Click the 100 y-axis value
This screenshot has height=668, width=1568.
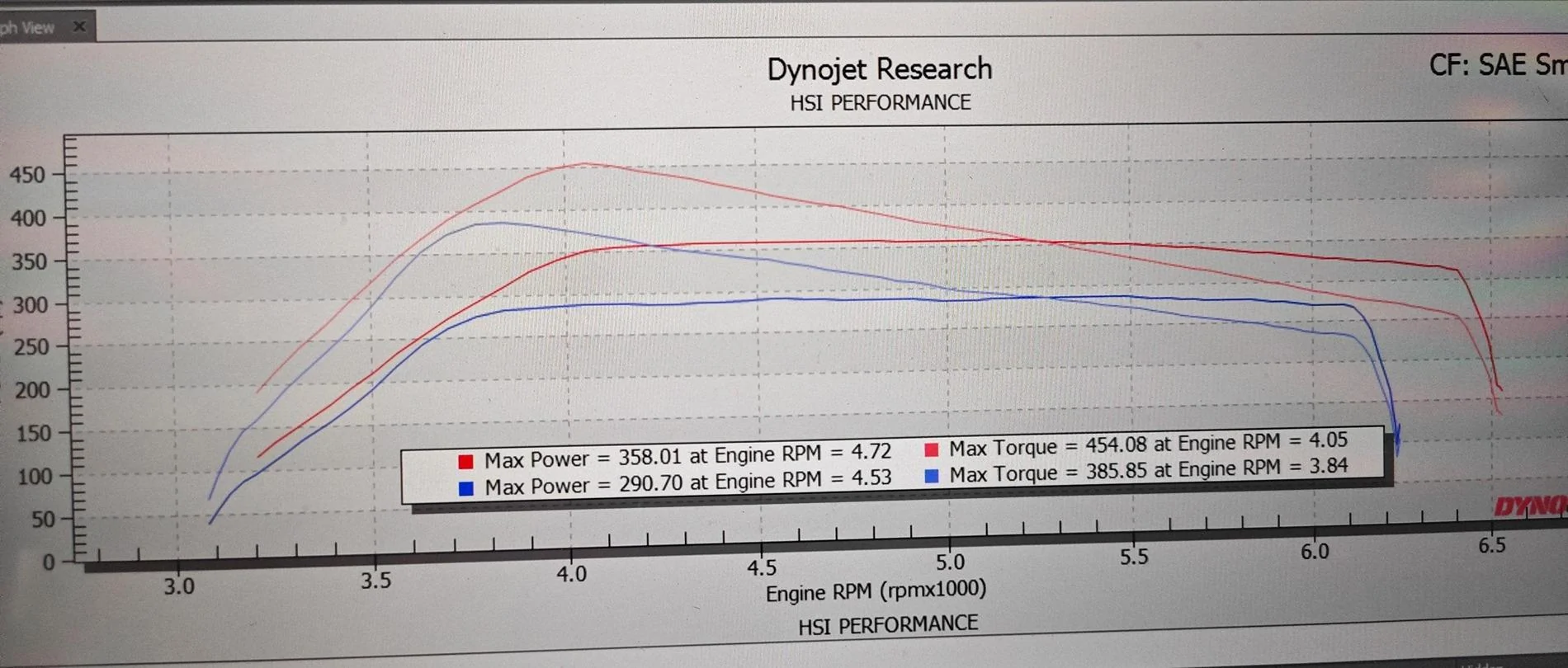(35, 477)
